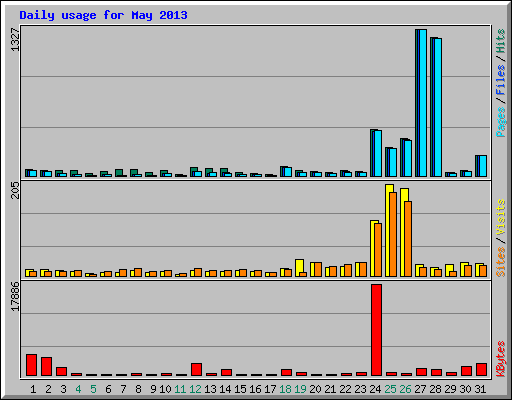The width and height of the screenshot is (512, 400).
Task: Click the orange sites bar for day 23
Action: coord(363,269)
